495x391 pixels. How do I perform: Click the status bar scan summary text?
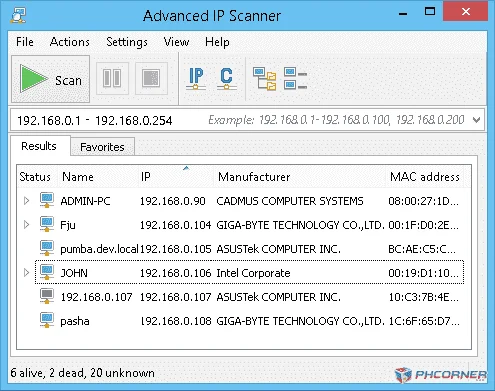click(83, 373)
